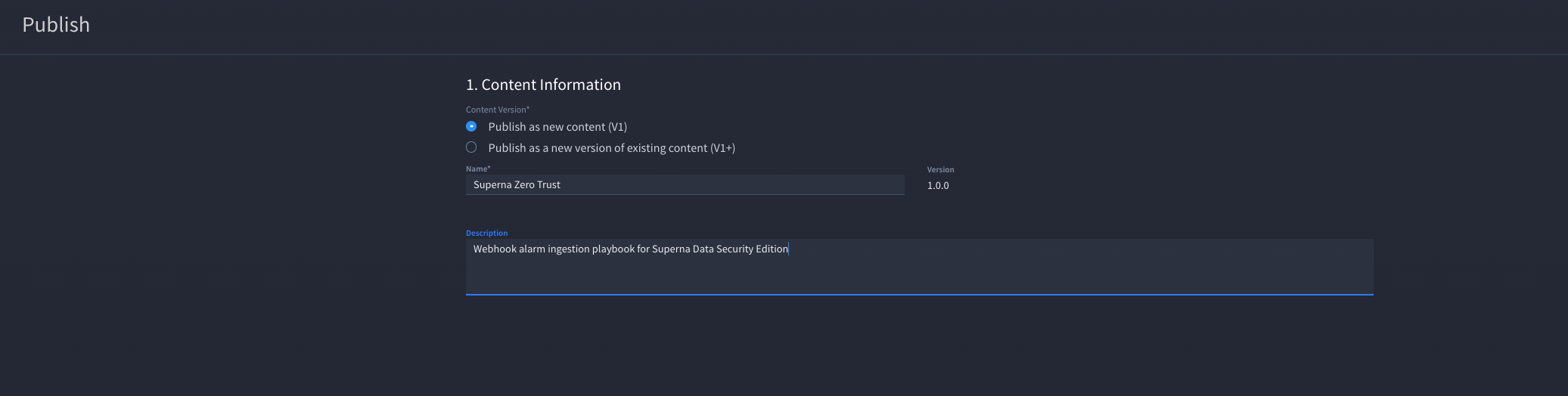Click the 'Name*' field label
The image size is (1568, 396).
[x=478, y=169]
